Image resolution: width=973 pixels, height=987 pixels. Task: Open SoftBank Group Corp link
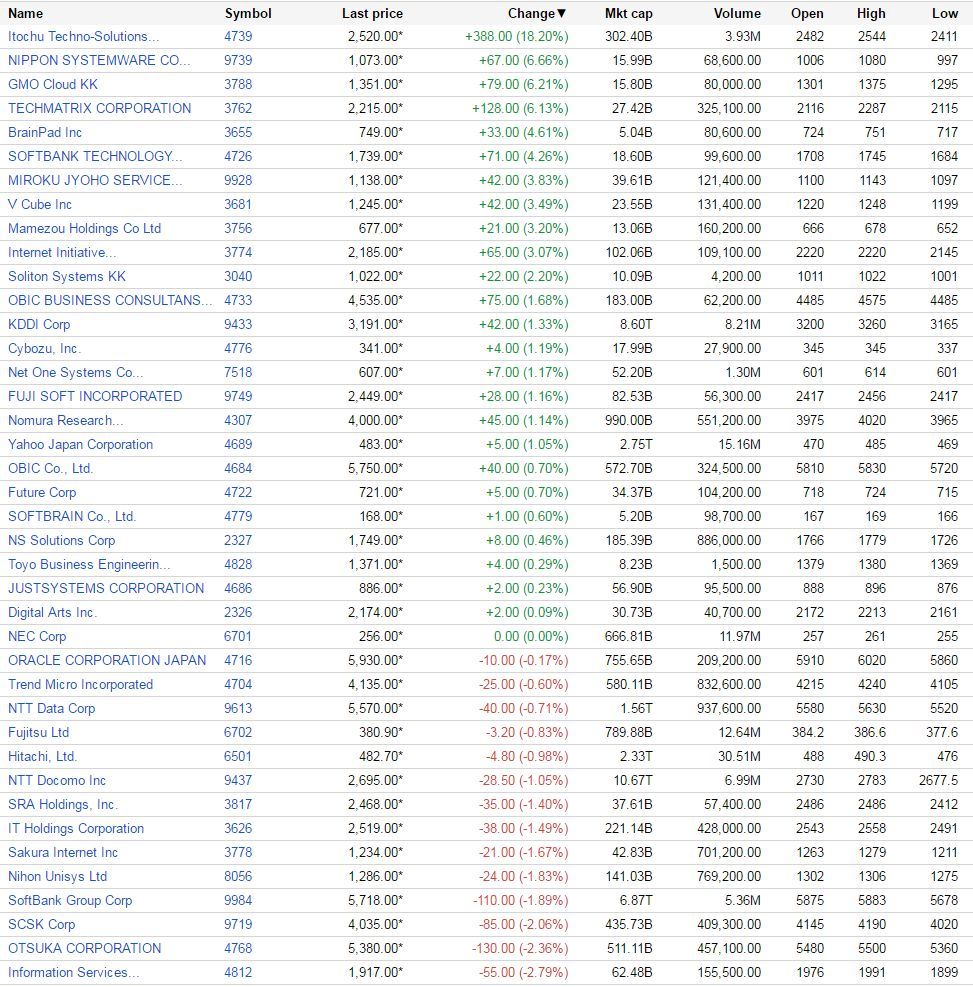(70, 901)
